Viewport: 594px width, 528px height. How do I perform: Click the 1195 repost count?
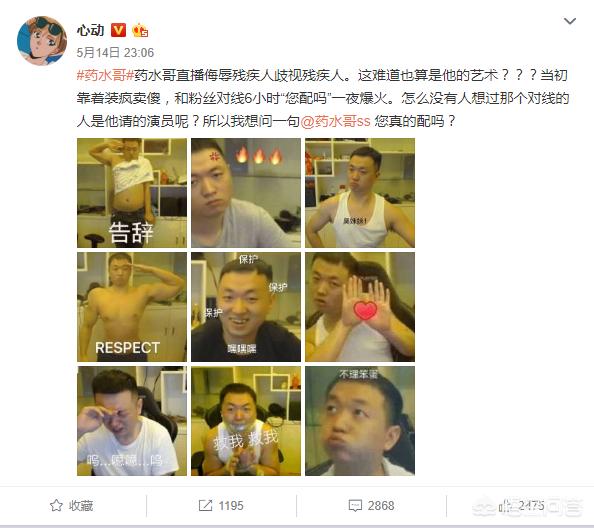point(231,506)
